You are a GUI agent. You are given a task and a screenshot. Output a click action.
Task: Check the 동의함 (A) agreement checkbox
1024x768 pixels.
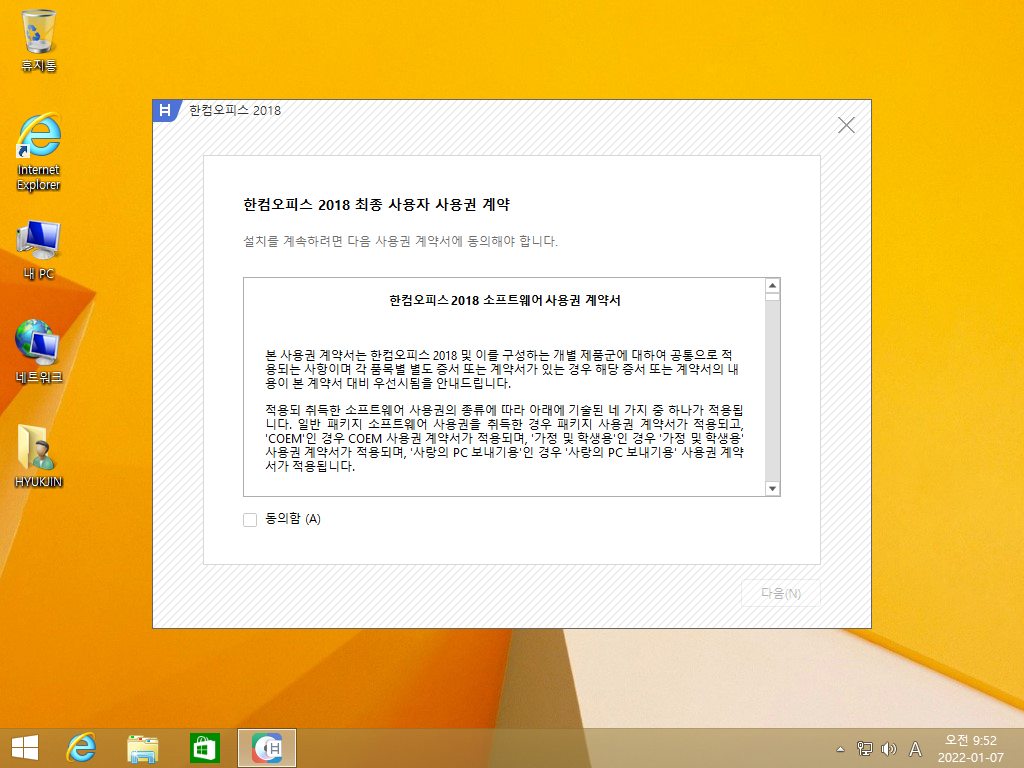coord(250,519)
